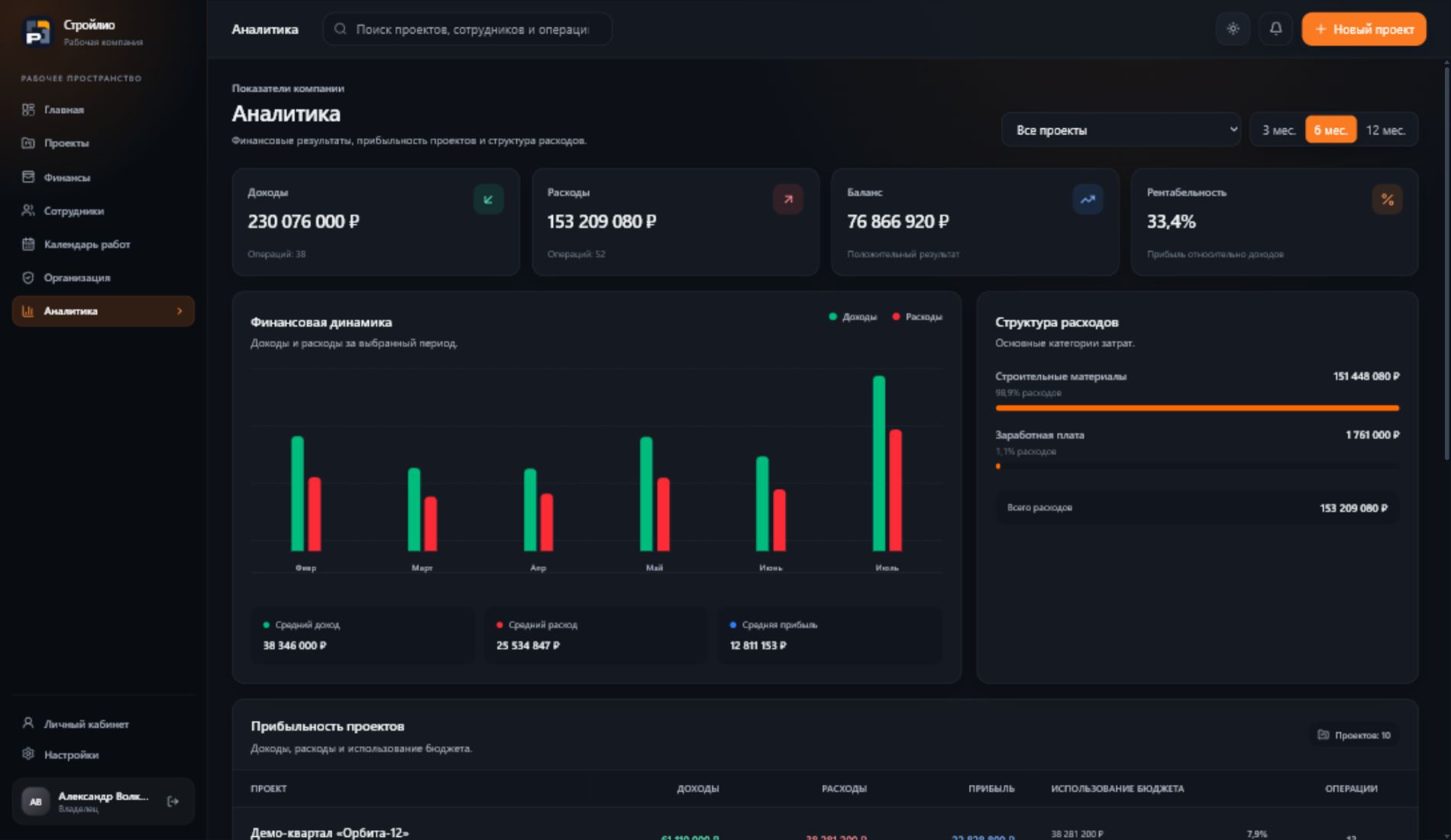Click the Новый проект button
The image size is (1451, 840).
point(1363,29)
